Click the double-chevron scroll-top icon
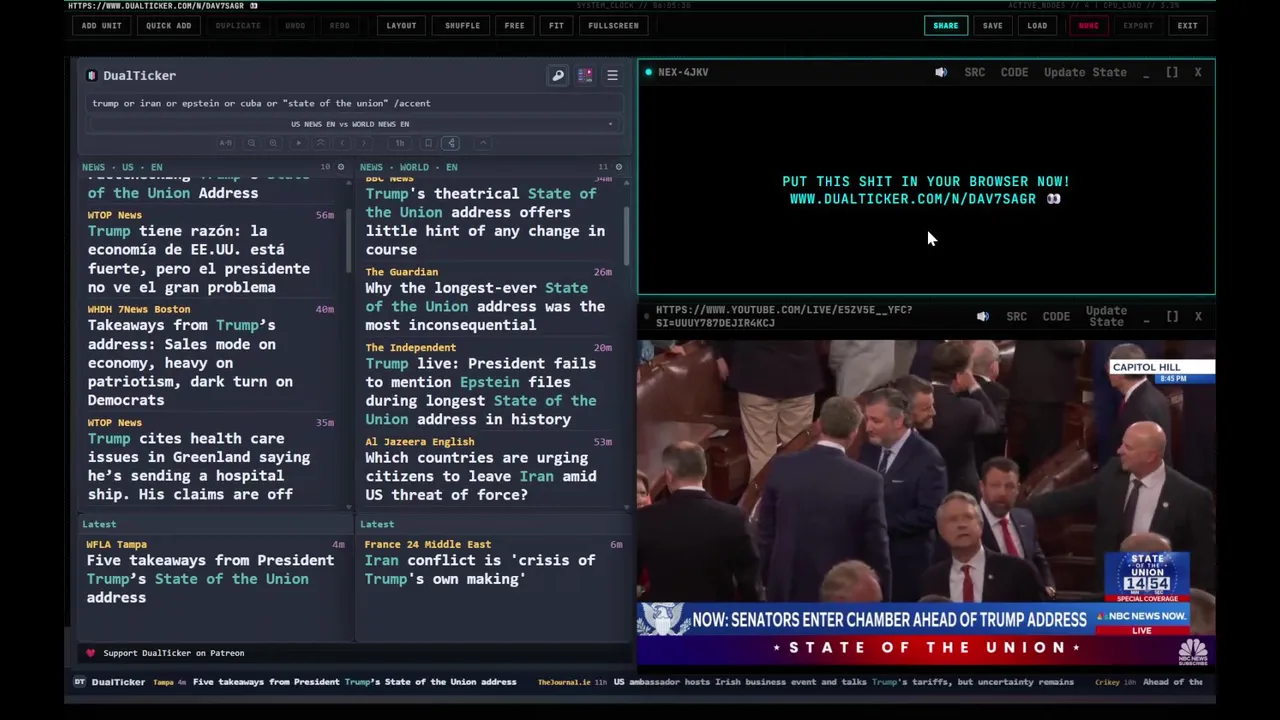 (x=321, y=143)
